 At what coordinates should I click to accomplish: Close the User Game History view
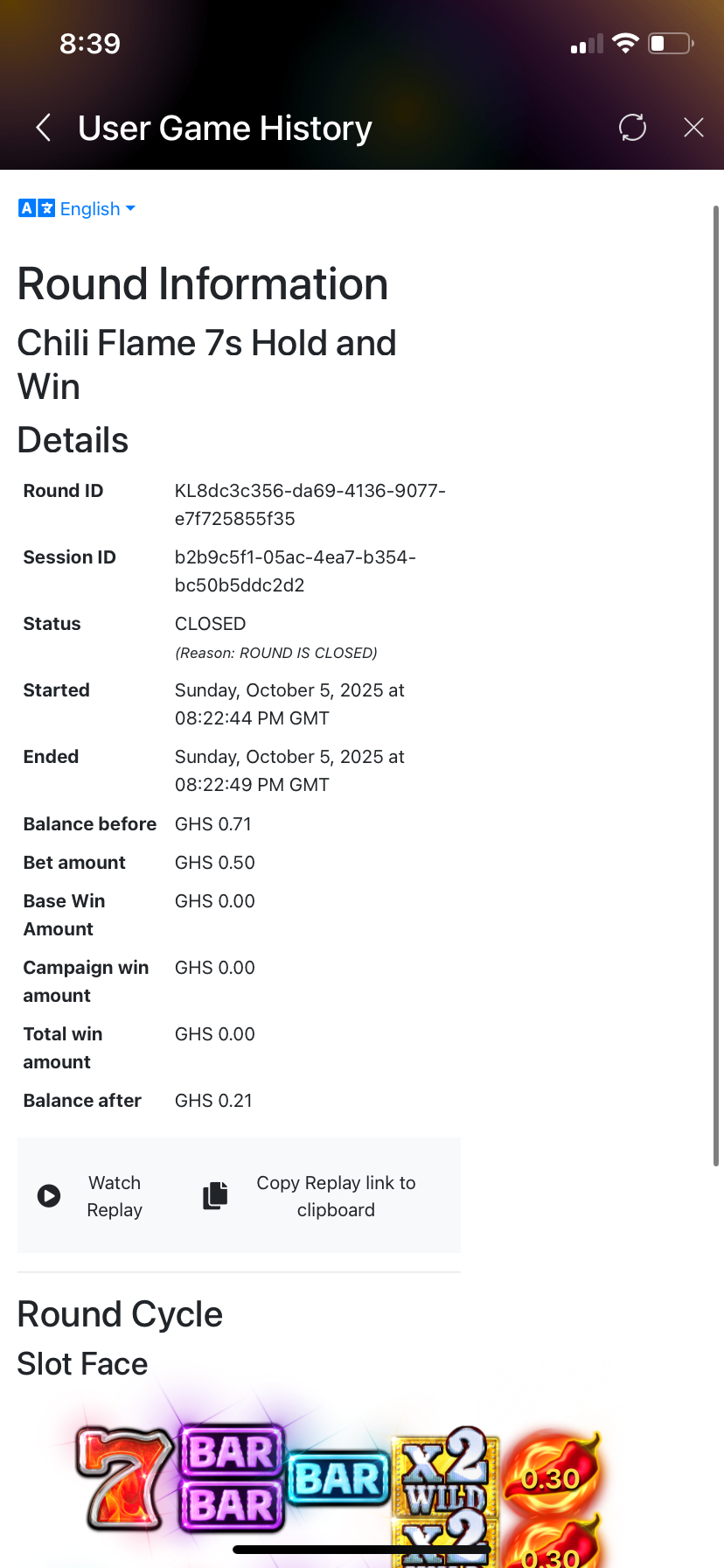click(x=693, y=128)
